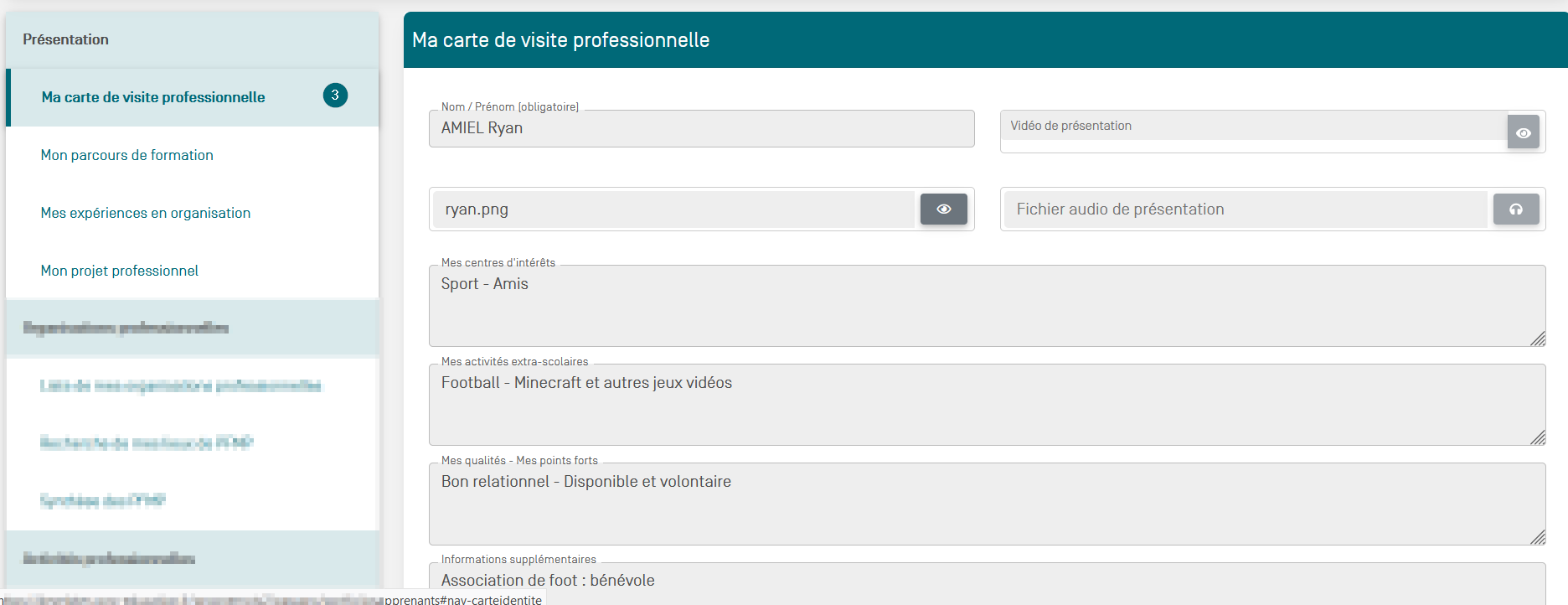Grab the resize handle of Mes centres d'intérêts
Viewport: 1568px width, 605px height.
1537,339
